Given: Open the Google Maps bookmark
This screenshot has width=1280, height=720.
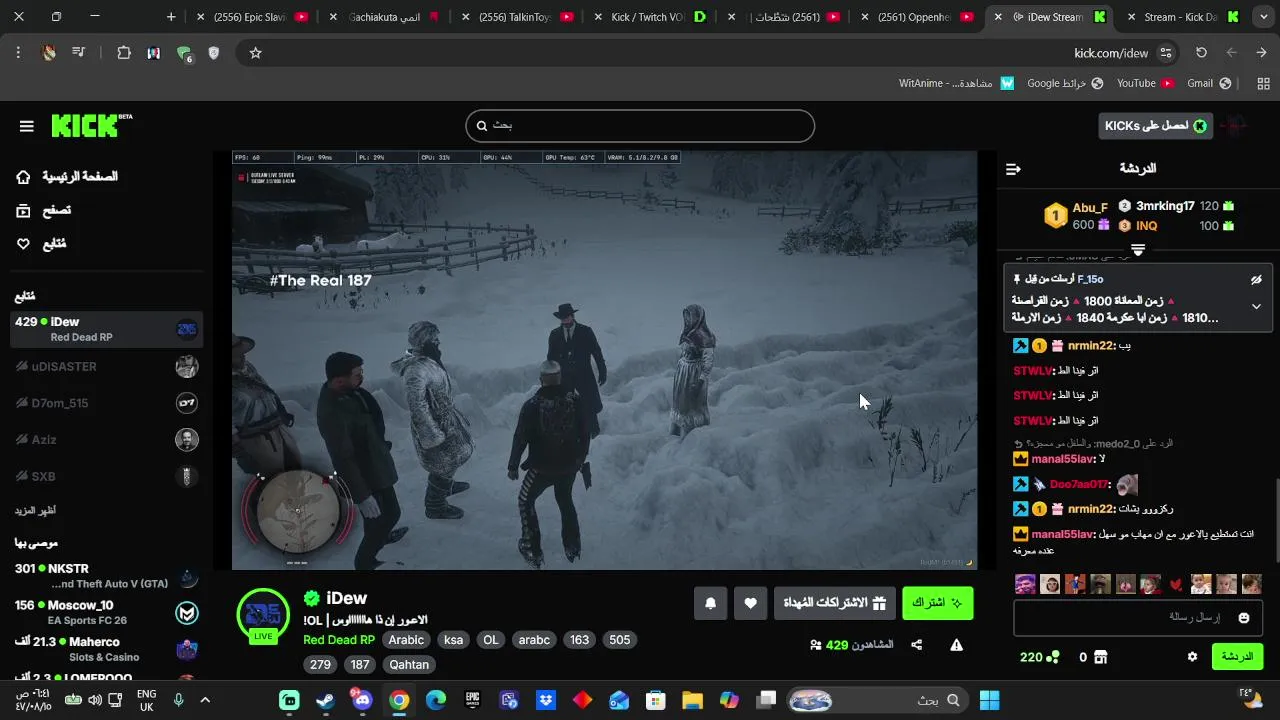Looking at the screenshot, I should click(1065, 83).
